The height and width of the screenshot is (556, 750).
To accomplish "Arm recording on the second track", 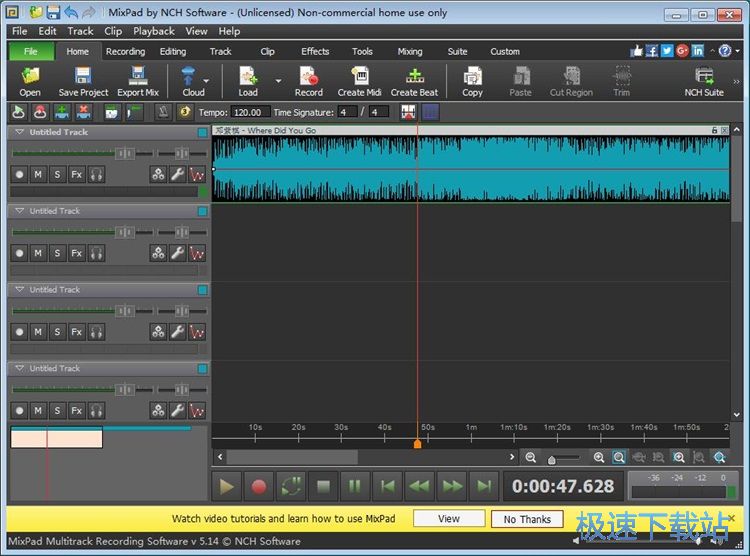I will (19, 253).
